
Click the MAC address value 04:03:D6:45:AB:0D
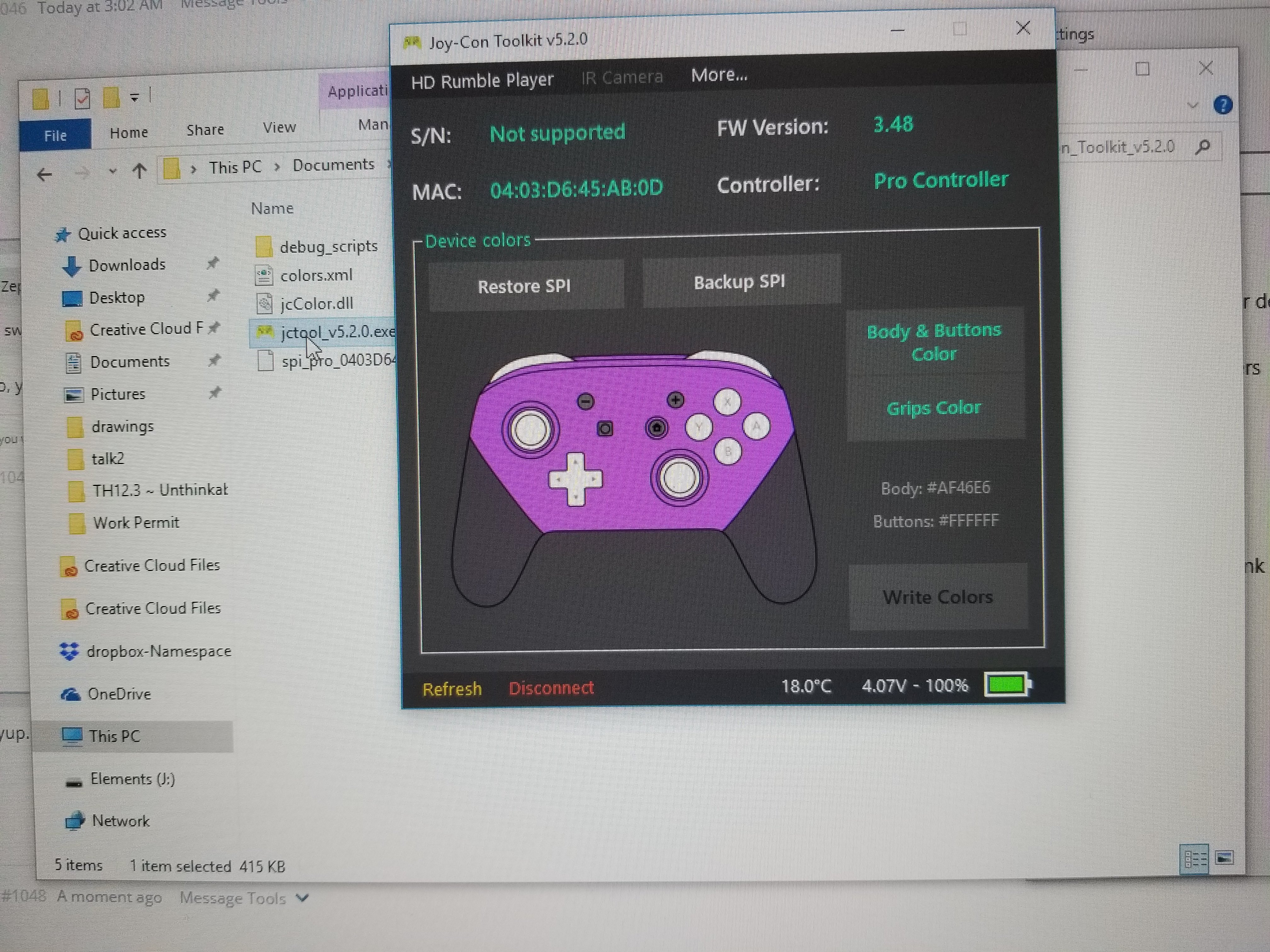point(576,189)
